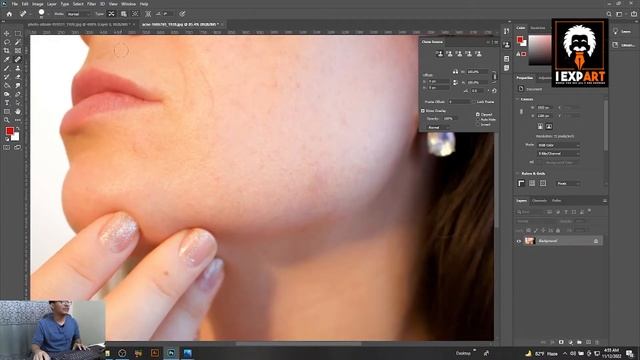Change screen mode icon in toolbox
The image size is (640, 360).
[18, 147]
